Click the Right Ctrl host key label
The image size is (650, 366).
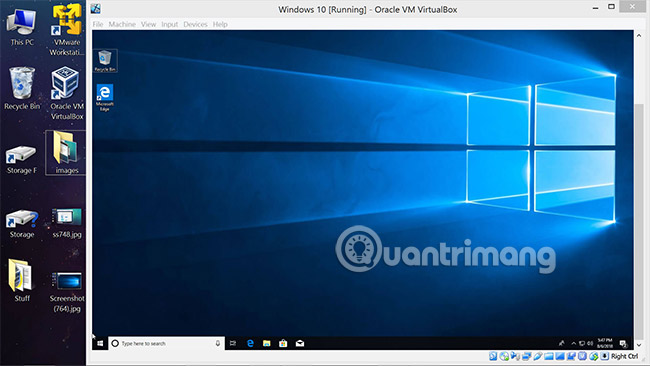point(624,356)
